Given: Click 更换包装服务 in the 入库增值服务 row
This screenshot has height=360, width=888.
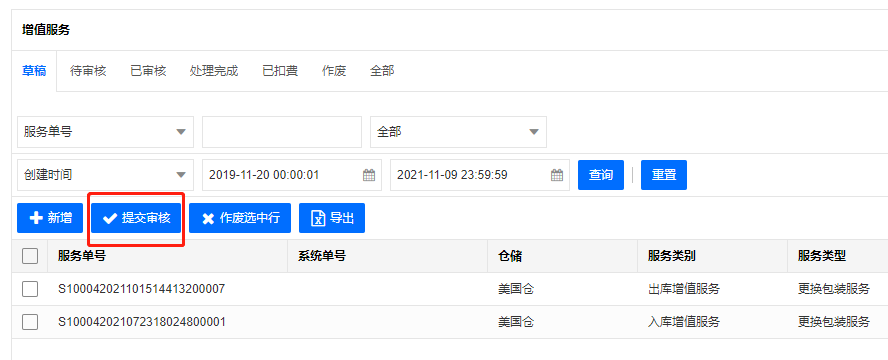Looking at the screenshot, I should click(834, 322).
